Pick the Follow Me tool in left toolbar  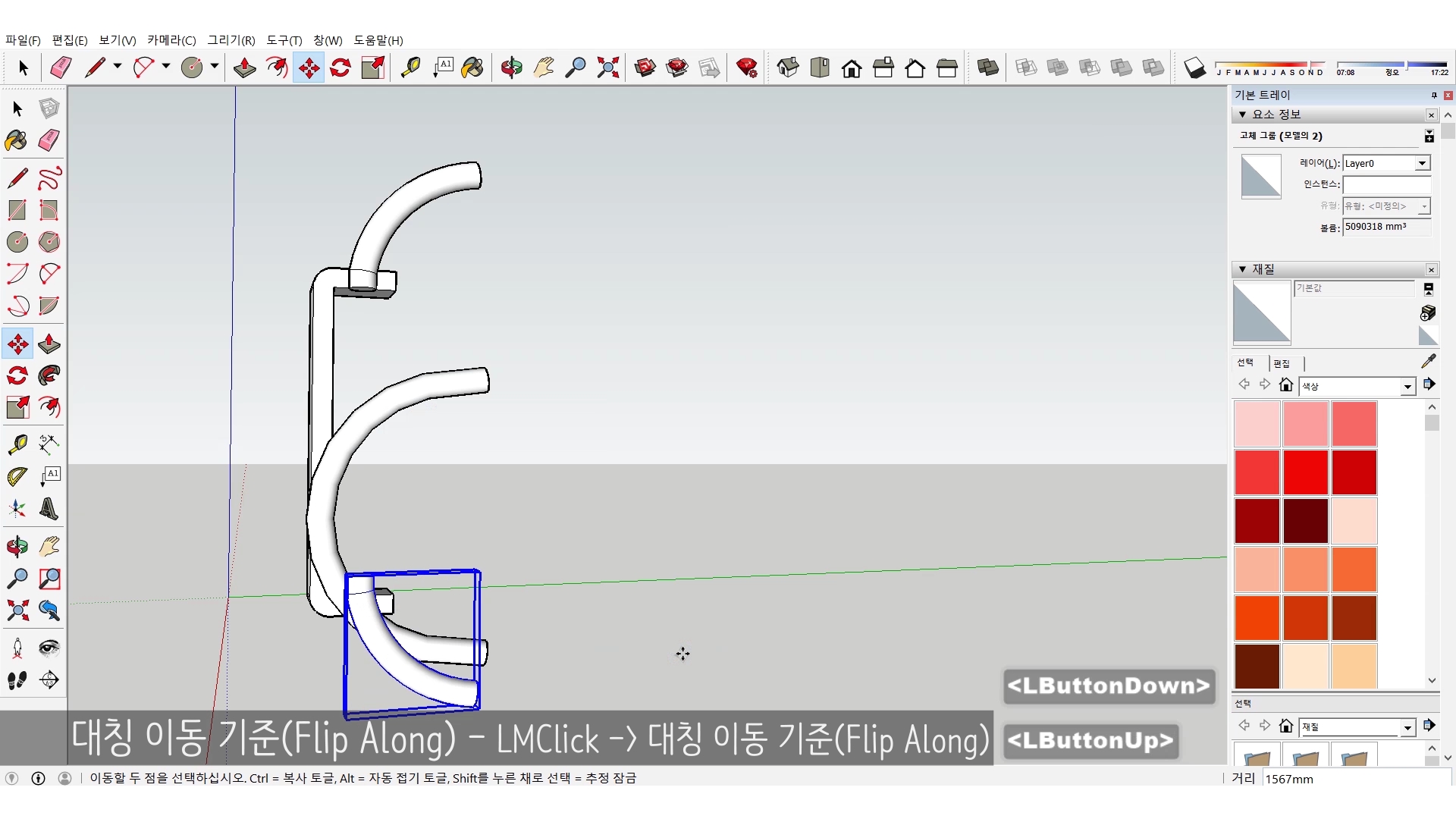click(x=49, y=375)
